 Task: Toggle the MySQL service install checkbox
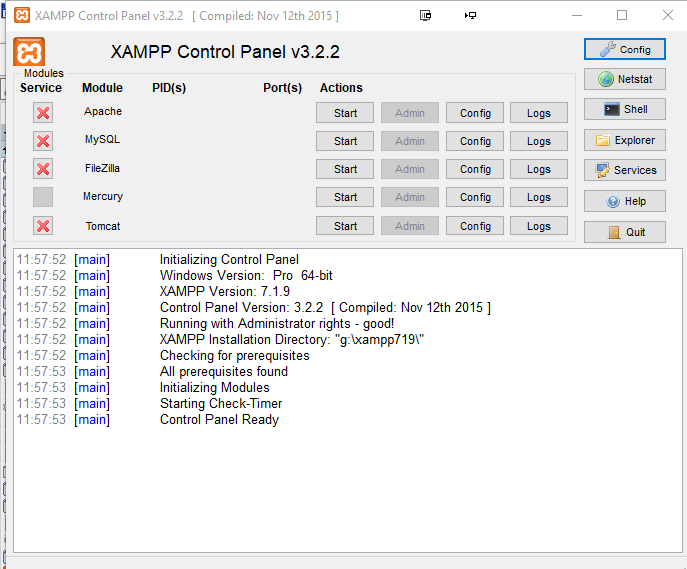43,141
